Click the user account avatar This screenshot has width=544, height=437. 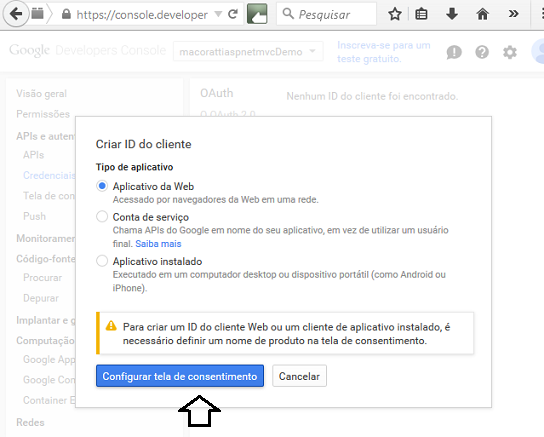[538, 51]
